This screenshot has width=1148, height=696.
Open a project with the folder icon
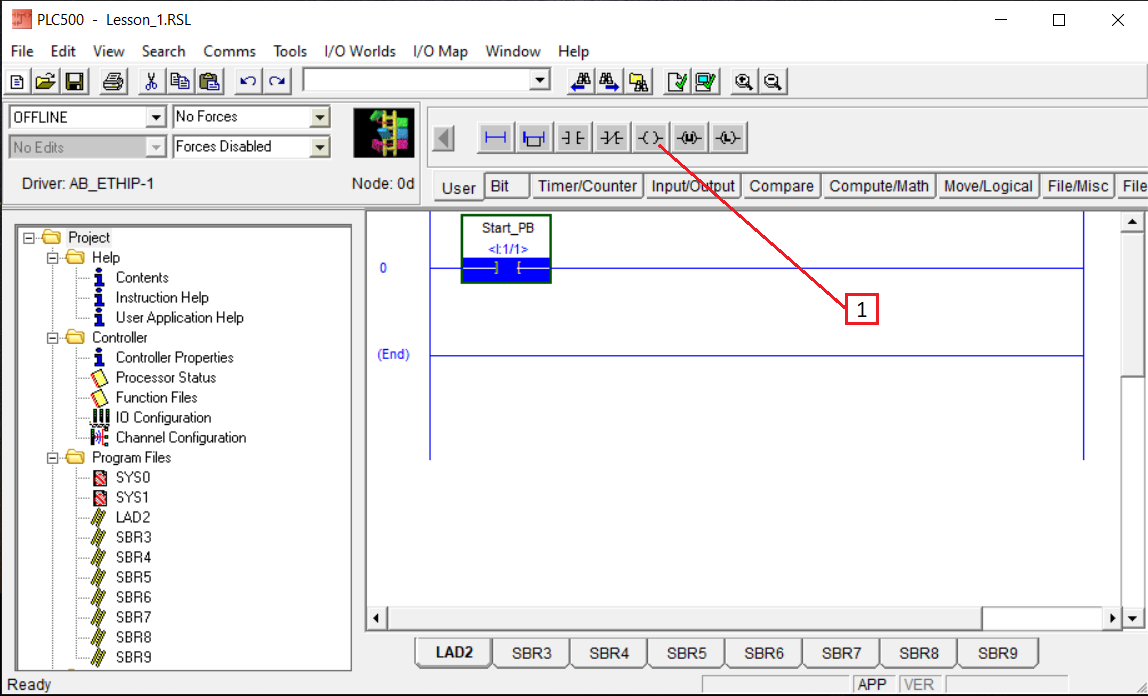coord(45,81)
